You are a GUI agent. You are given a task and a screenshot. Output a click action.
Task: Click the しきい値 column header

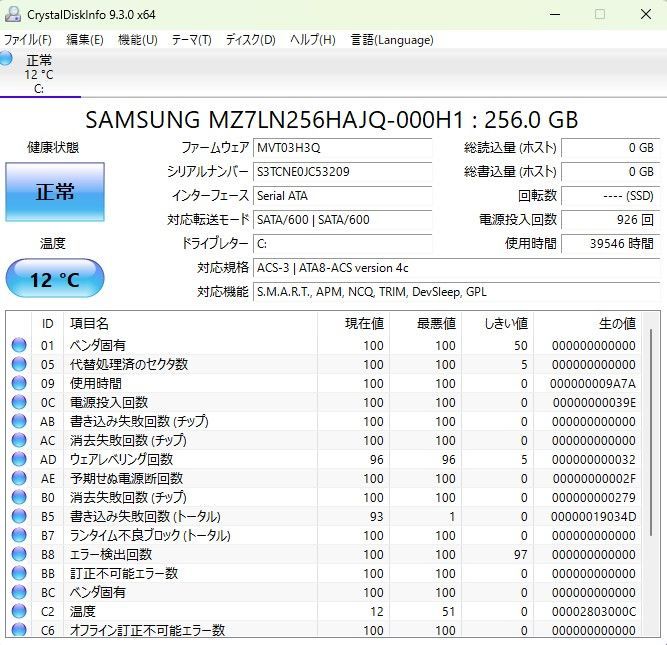(497, 324)
